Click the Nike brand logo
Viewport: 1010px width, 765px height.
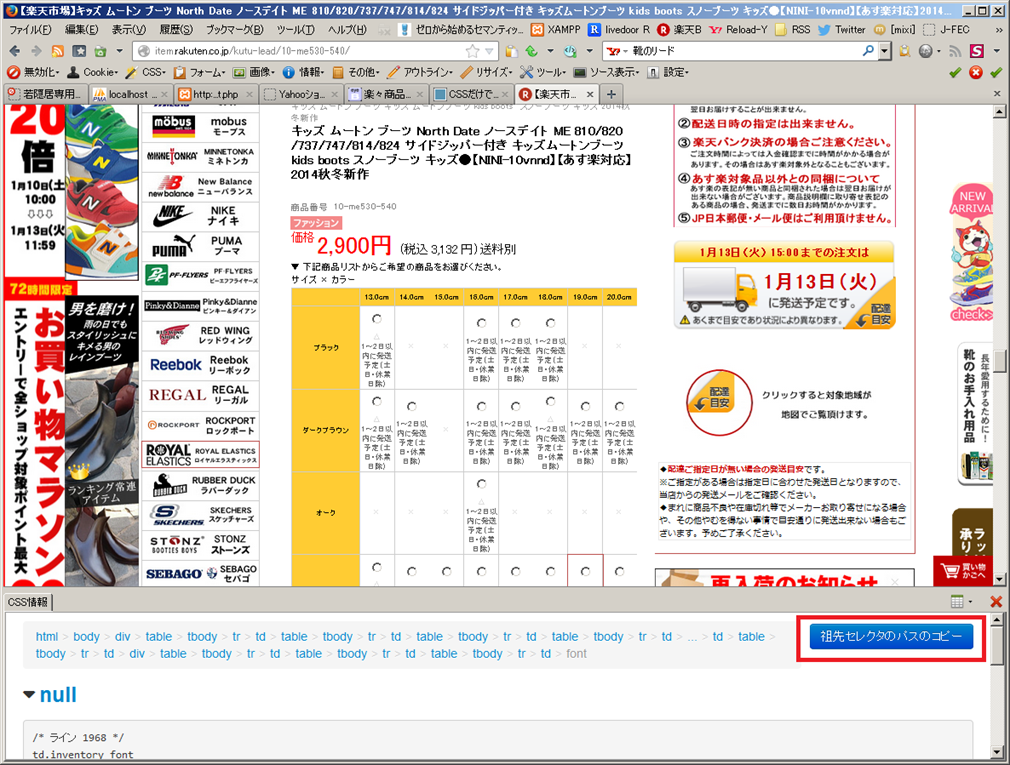click(x=172, y=216)
